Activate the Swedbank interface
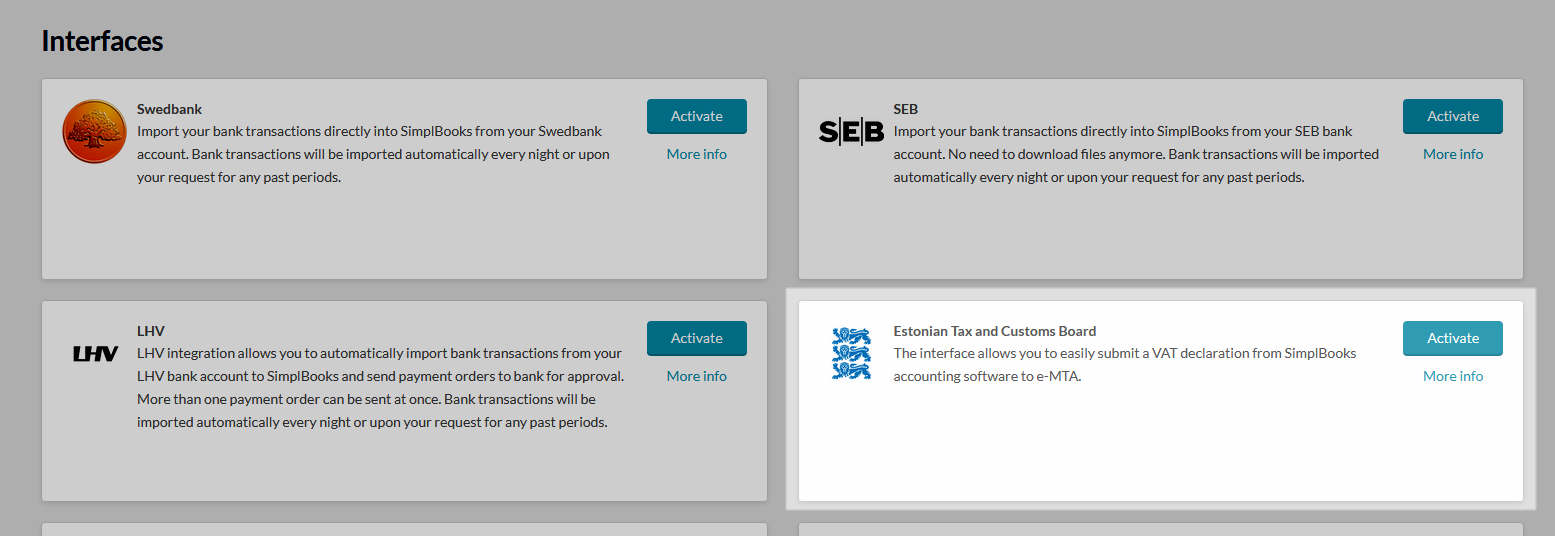This screenshot has width=1555, height=536. 697,116
